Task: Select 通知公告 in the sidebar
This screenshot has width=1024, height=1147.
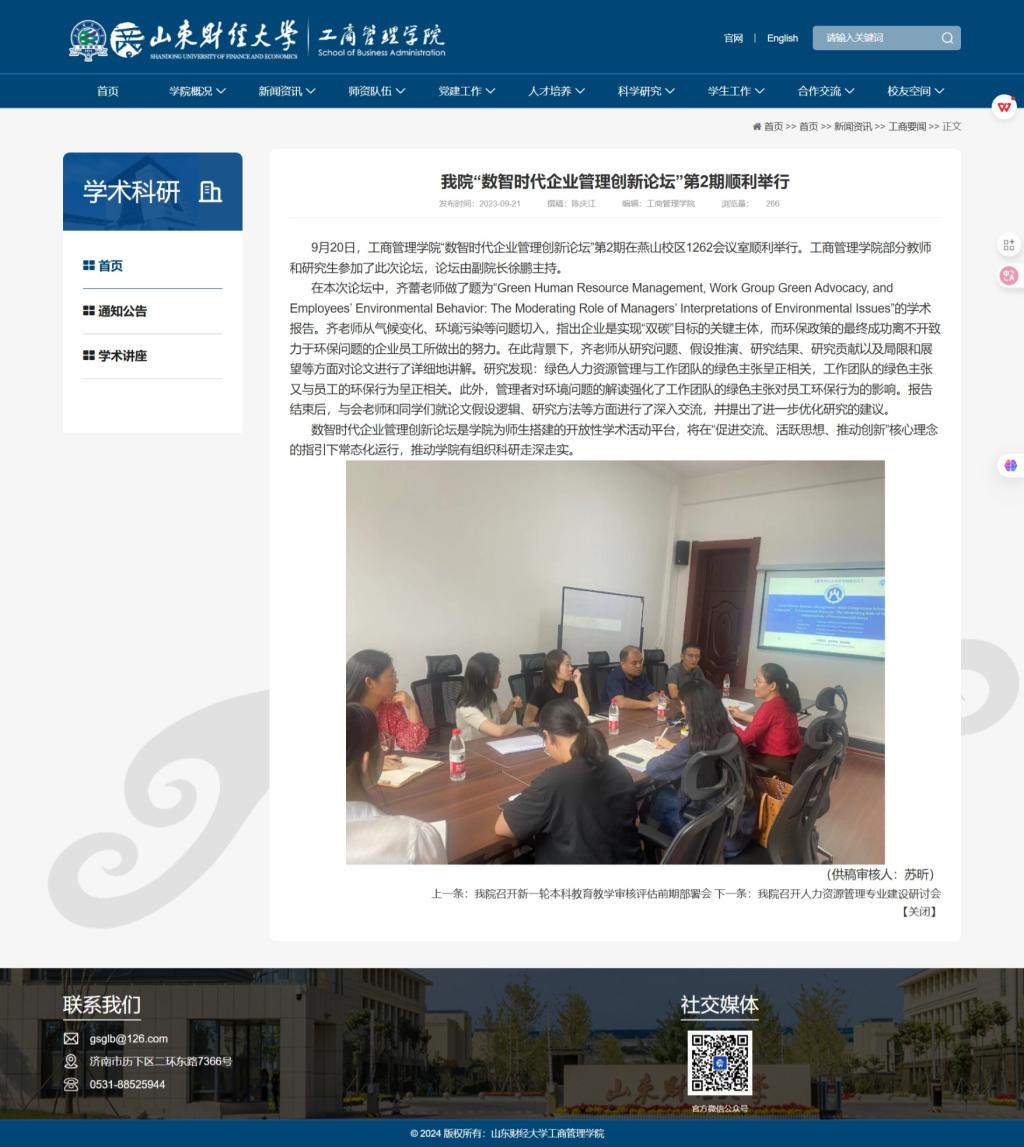Action: [x=122, y=311]
